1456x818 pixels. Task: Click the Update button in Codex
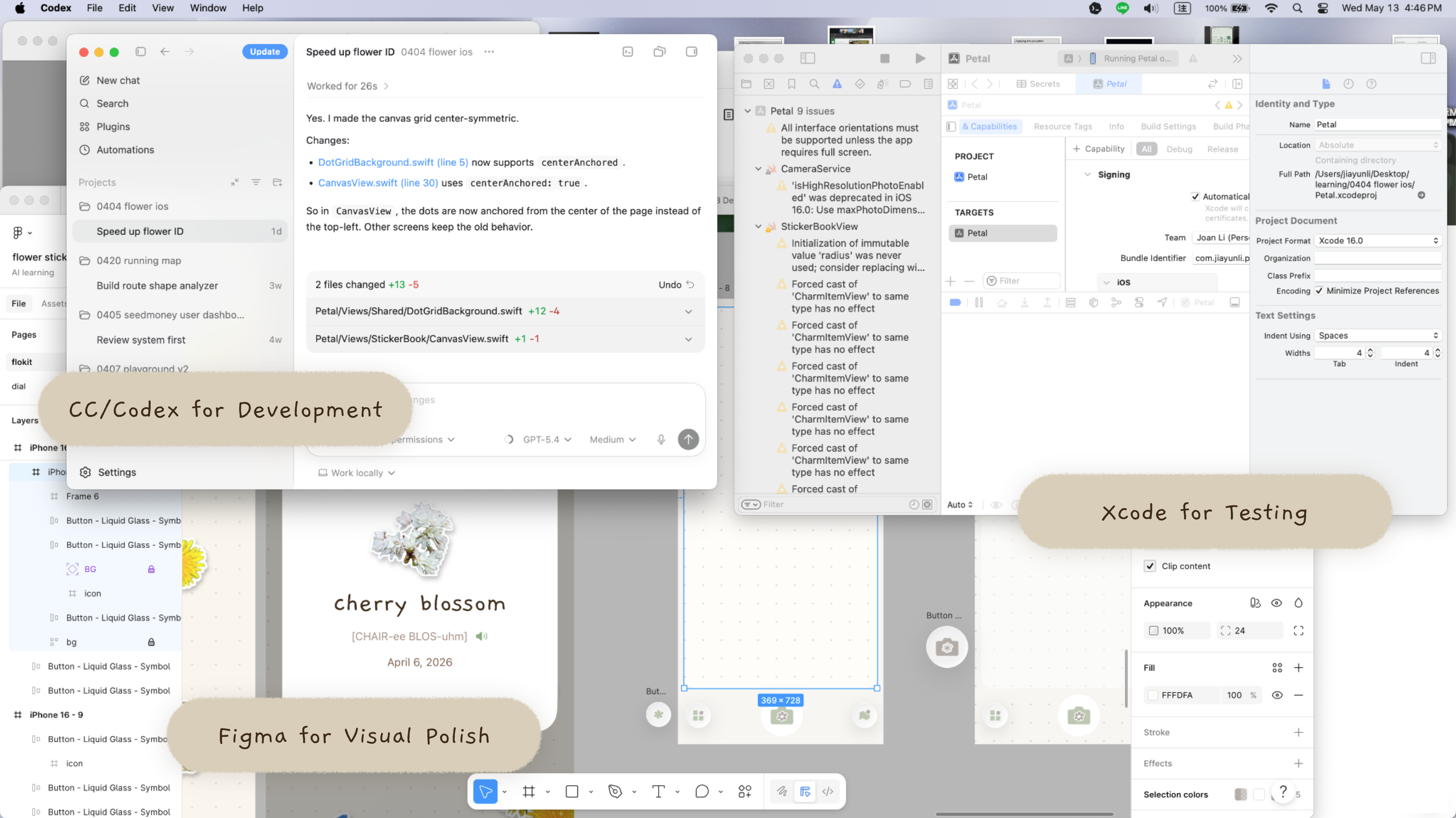pos(265,52)
